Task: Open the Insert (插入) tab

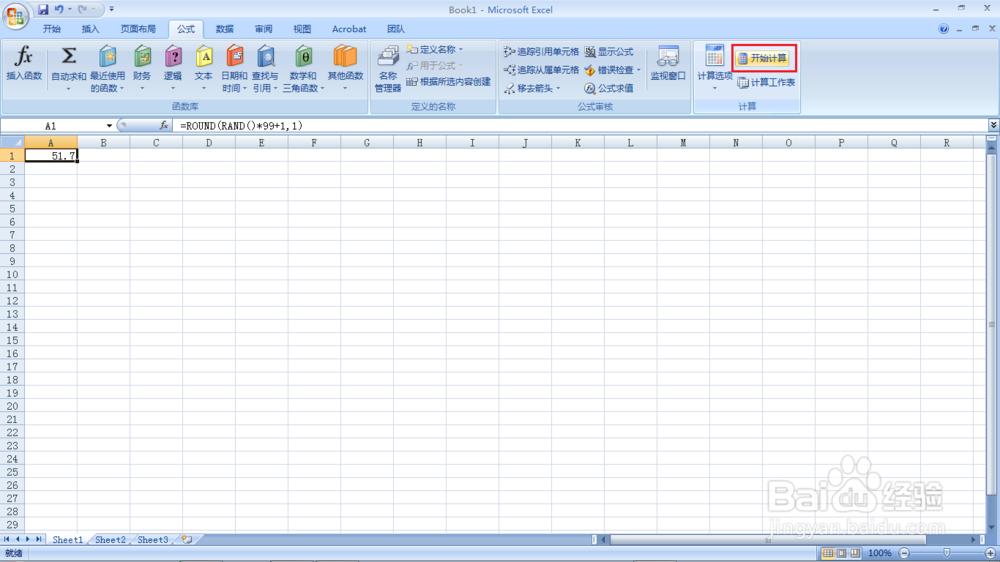Action: point(91,29)
